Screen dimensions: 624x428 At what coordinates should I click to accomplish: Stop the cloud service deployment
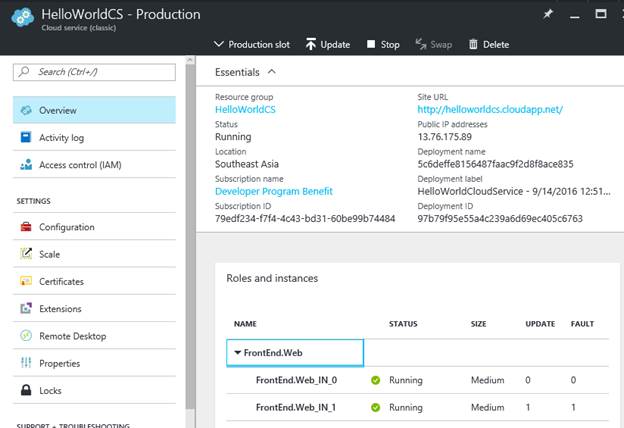tap(383, 44)
